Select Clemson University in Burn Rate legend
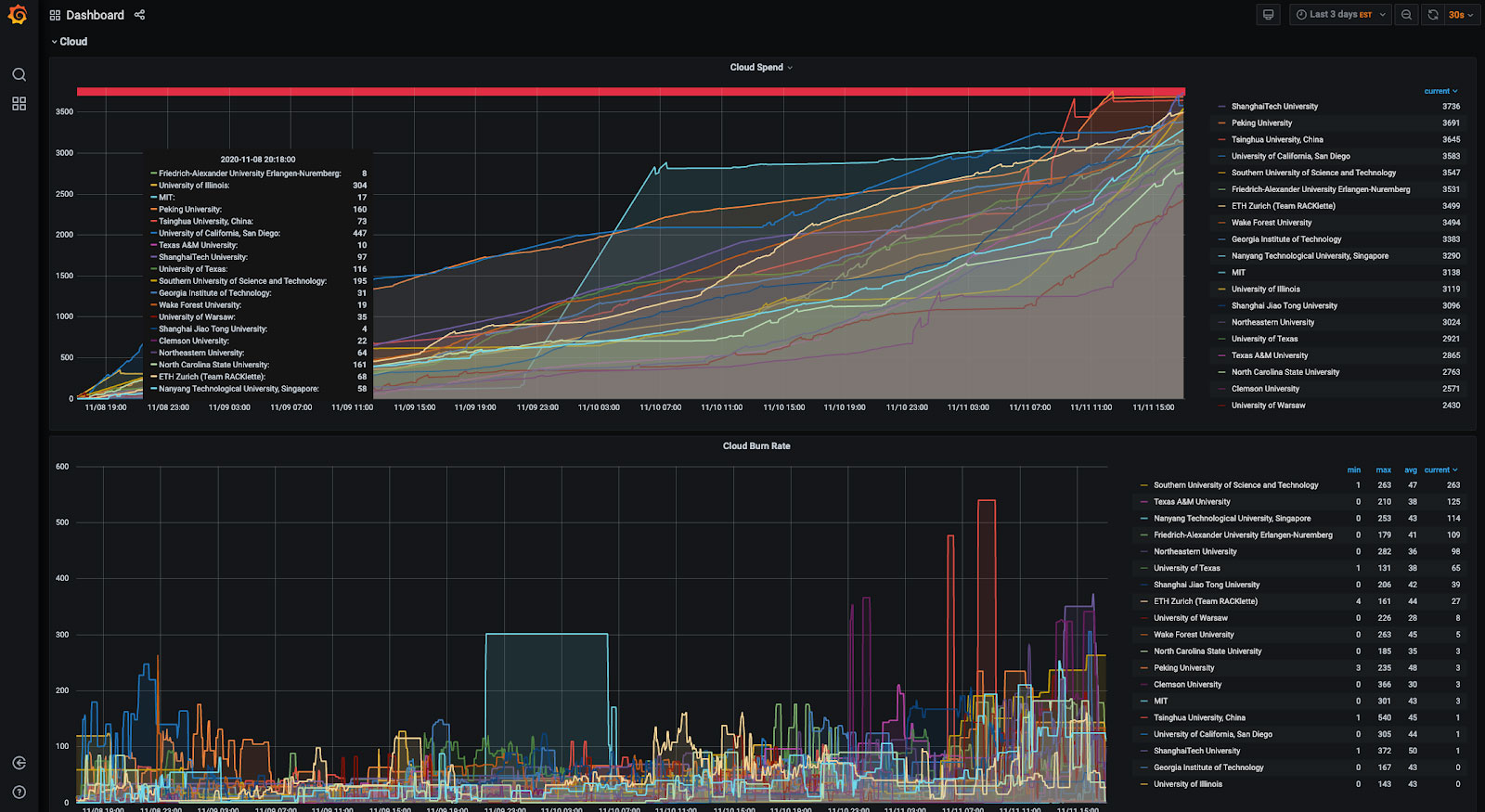The height and width of the screenshot is (812, 1485). (x=1187, y=685)
